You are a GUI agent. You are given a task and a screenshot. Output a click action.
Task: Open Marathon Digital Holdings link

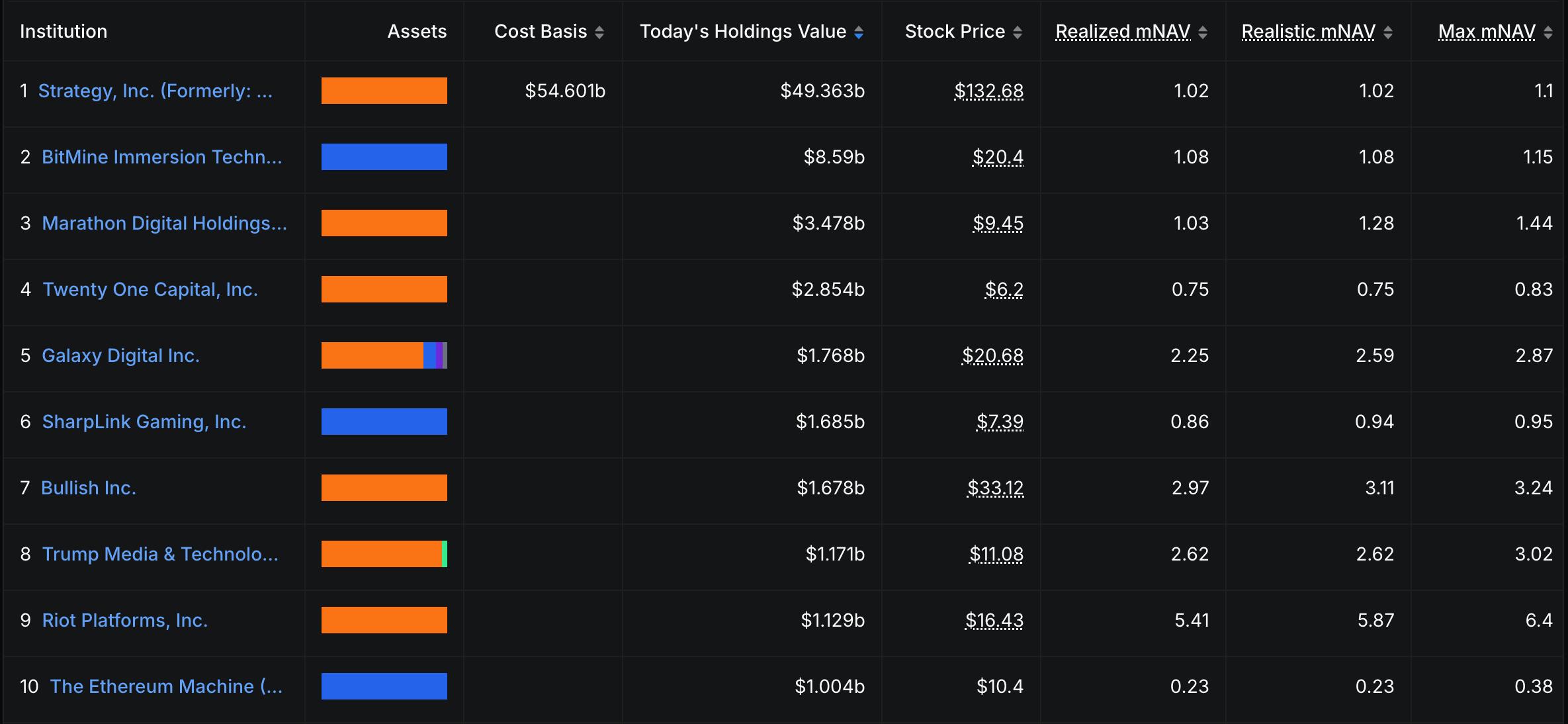coord(164,223)
